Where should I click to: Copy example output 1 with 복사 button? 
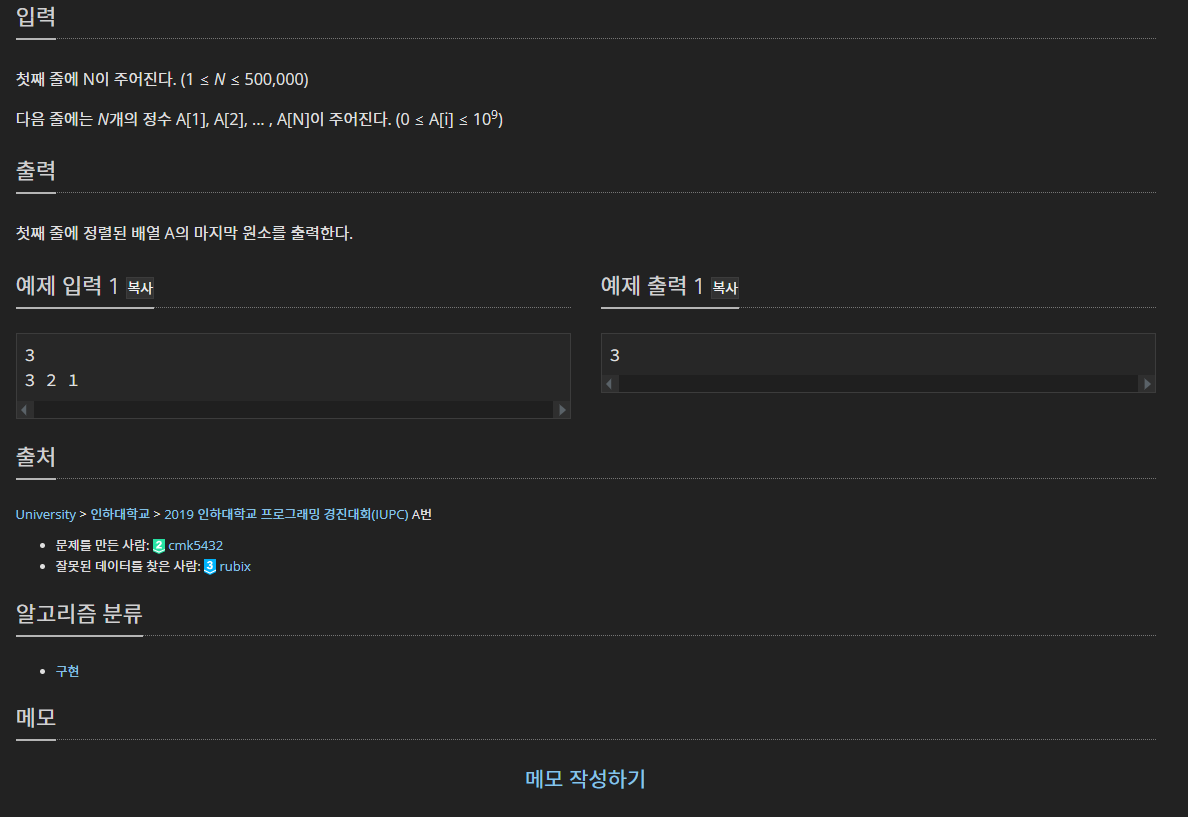pos(725,288)
